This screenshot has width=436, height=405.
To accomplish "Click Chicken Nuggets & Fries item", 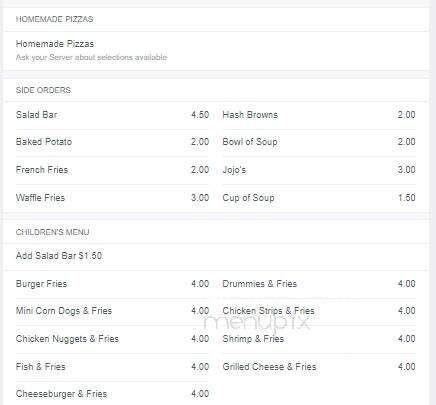I will pos(112,339).
